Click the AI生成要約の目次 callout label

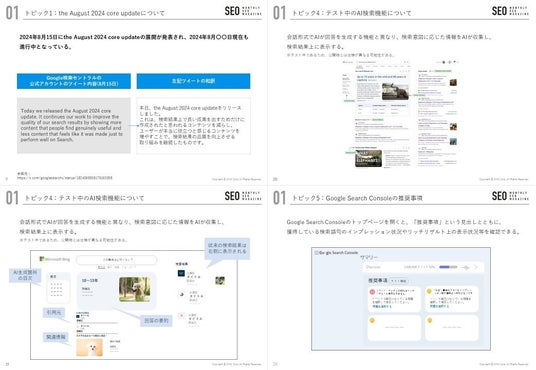[25, 275]
